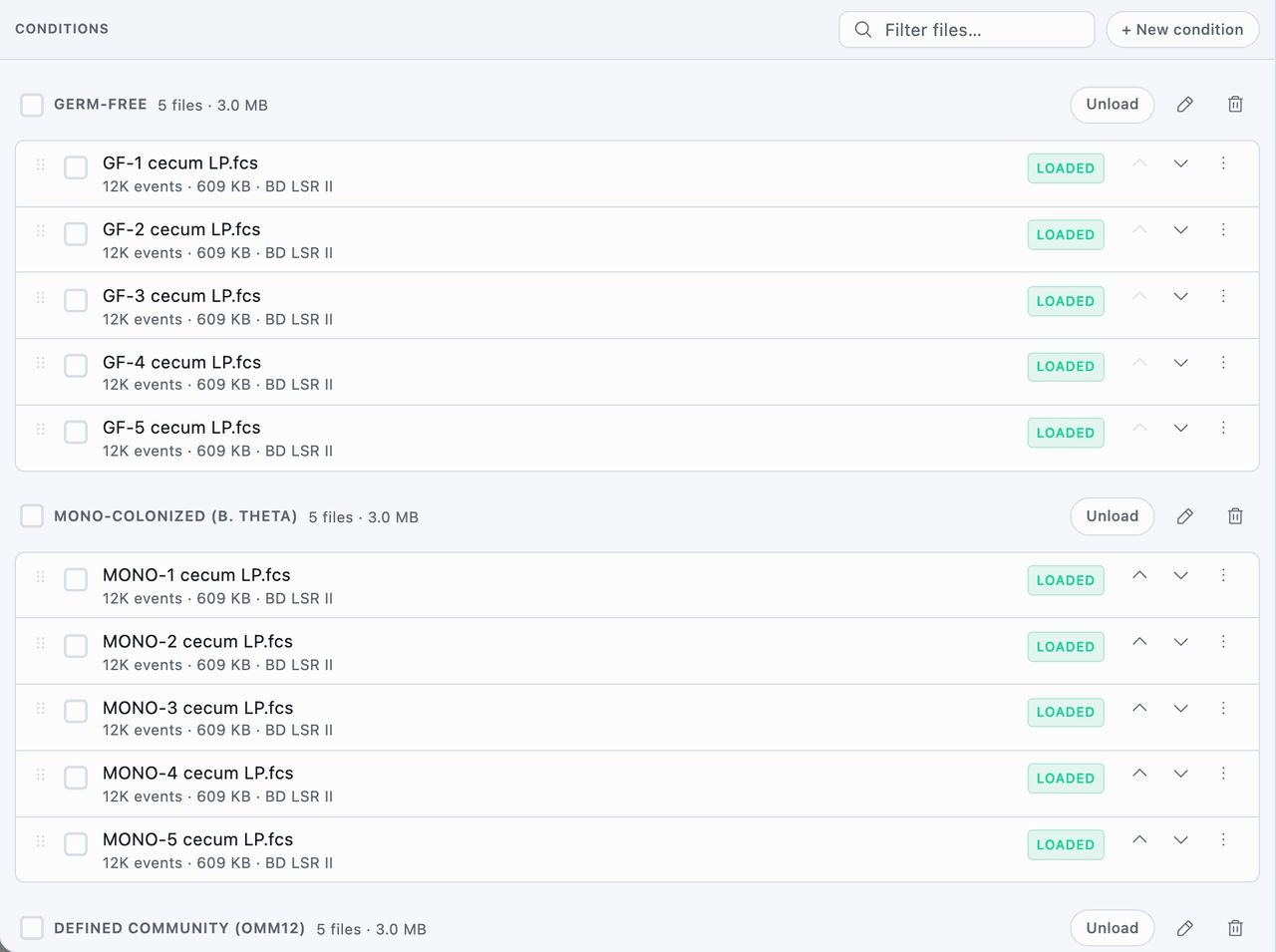The height and width of the screenshot is (952, 1276).
Task: Move MONO-4 cecum LP.fcs up
Action: [x=1139, y=774]
